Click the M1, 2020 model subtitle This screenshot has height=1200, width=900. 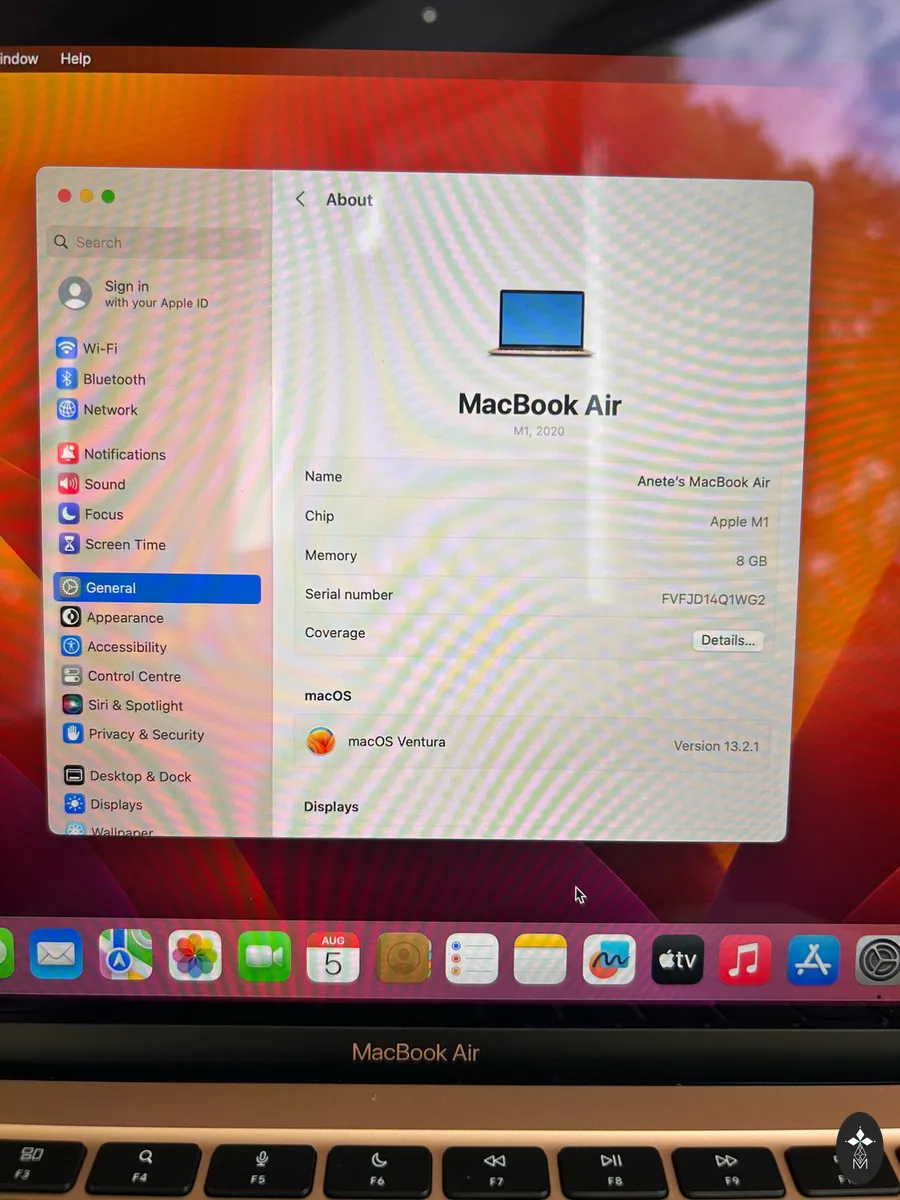pyautogui.click(x=539, y=431)
